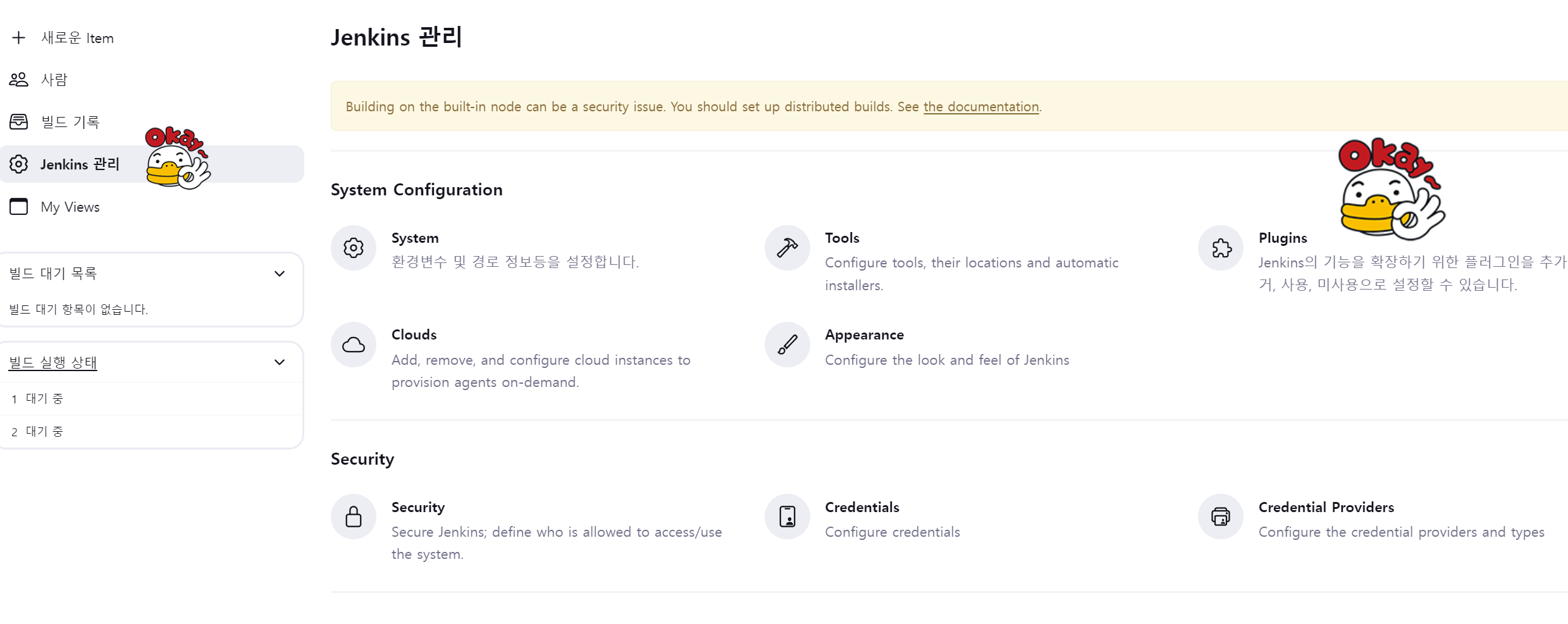
Task: Click the description Configure credentials
Action: click(892, 532)
